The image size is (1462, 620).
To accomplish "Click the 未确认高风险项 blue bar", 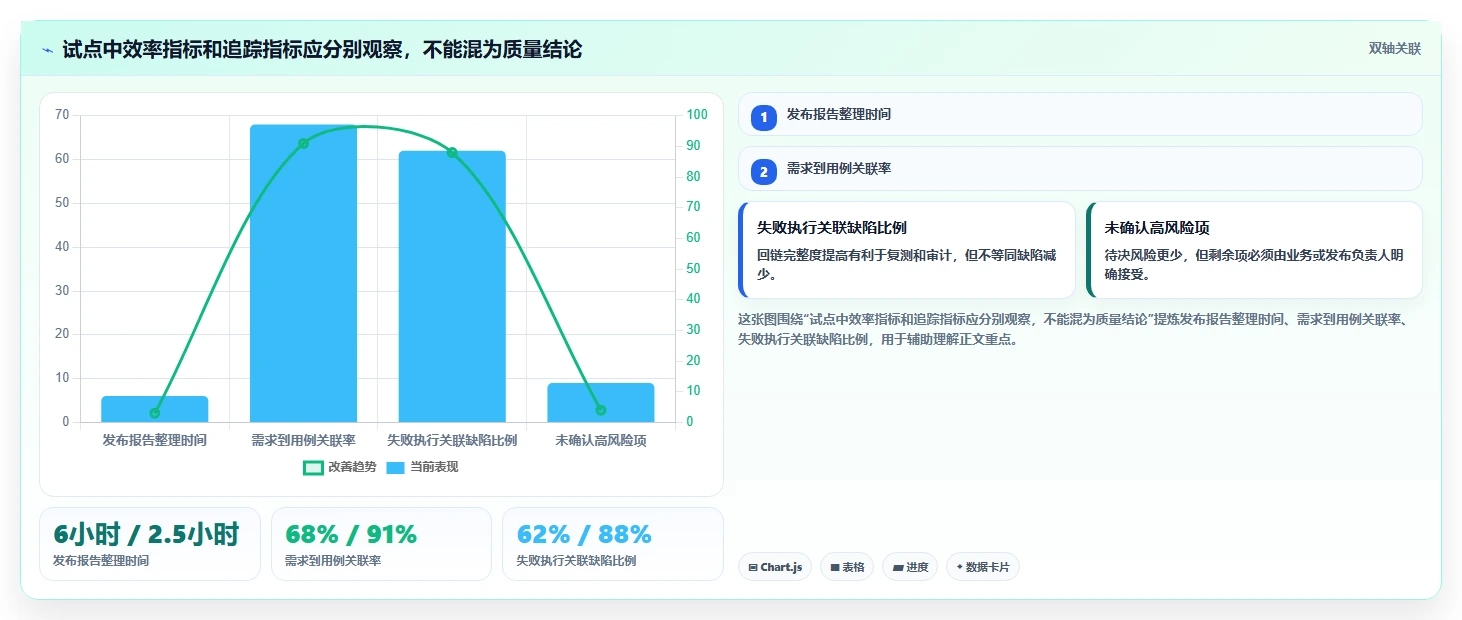I will [x=601, y=402].
